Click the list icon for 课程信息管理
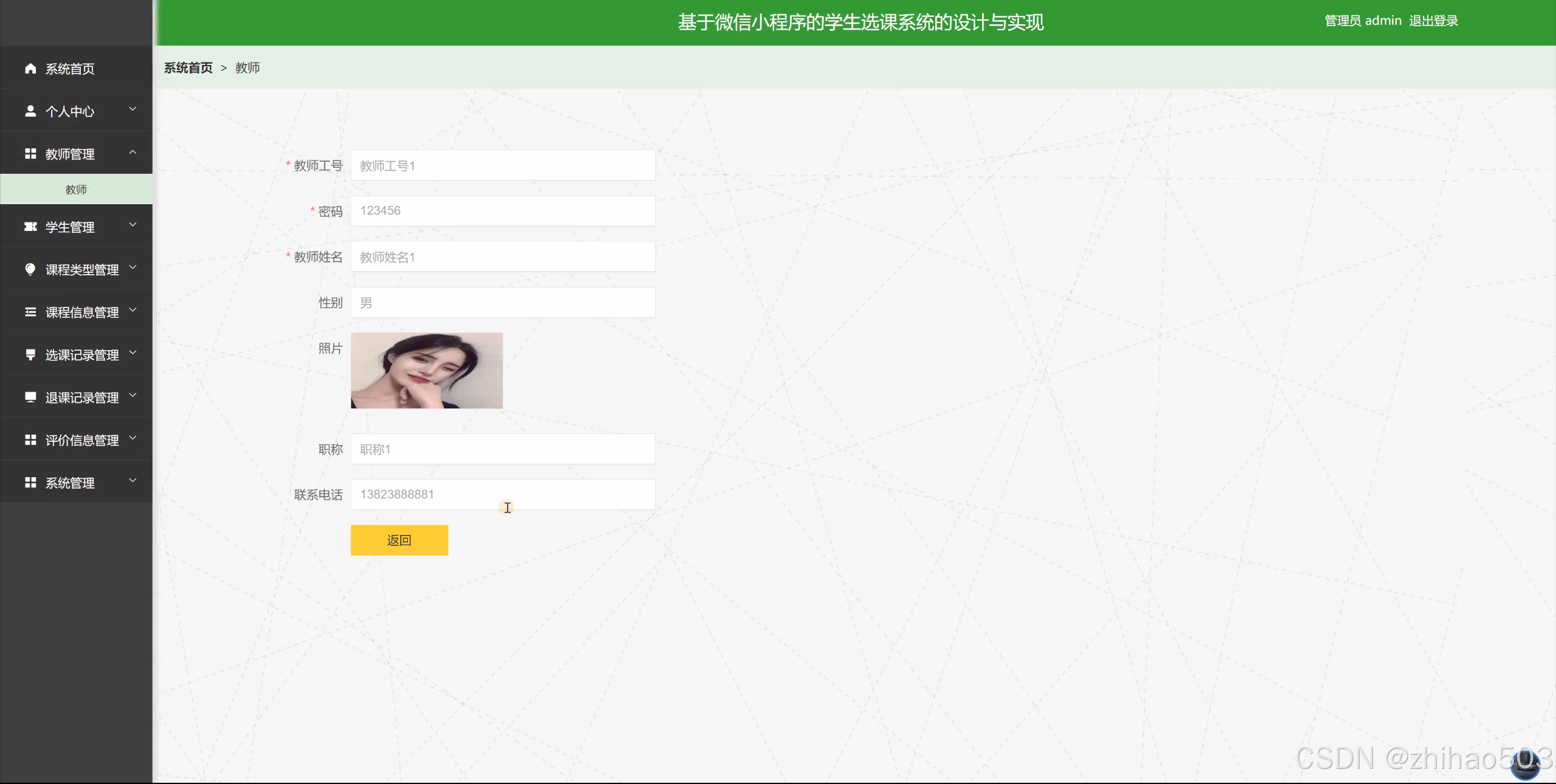The image size is (1556, 784). (x=30, y=312)
